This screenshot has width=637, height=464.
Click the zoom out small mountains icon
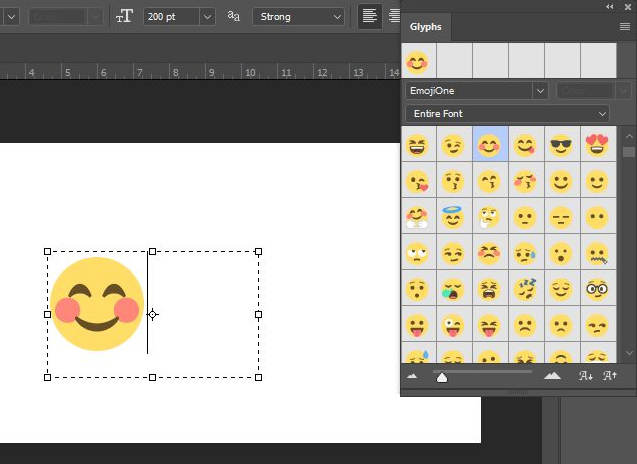[x=412, y=376]
